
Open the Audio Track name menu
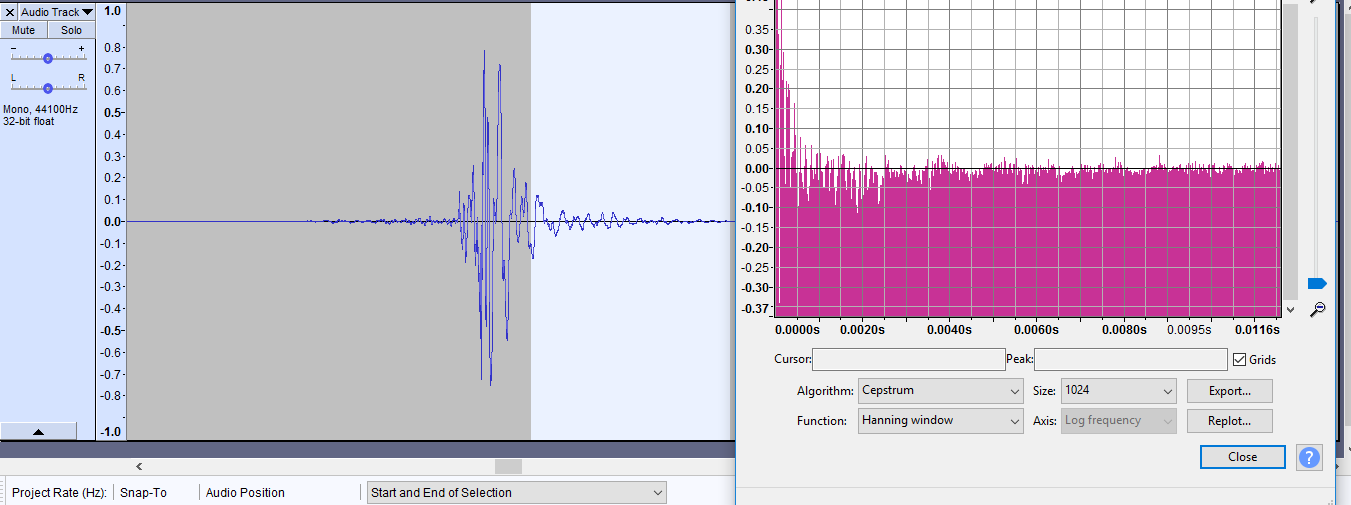[x=57, y=12]
